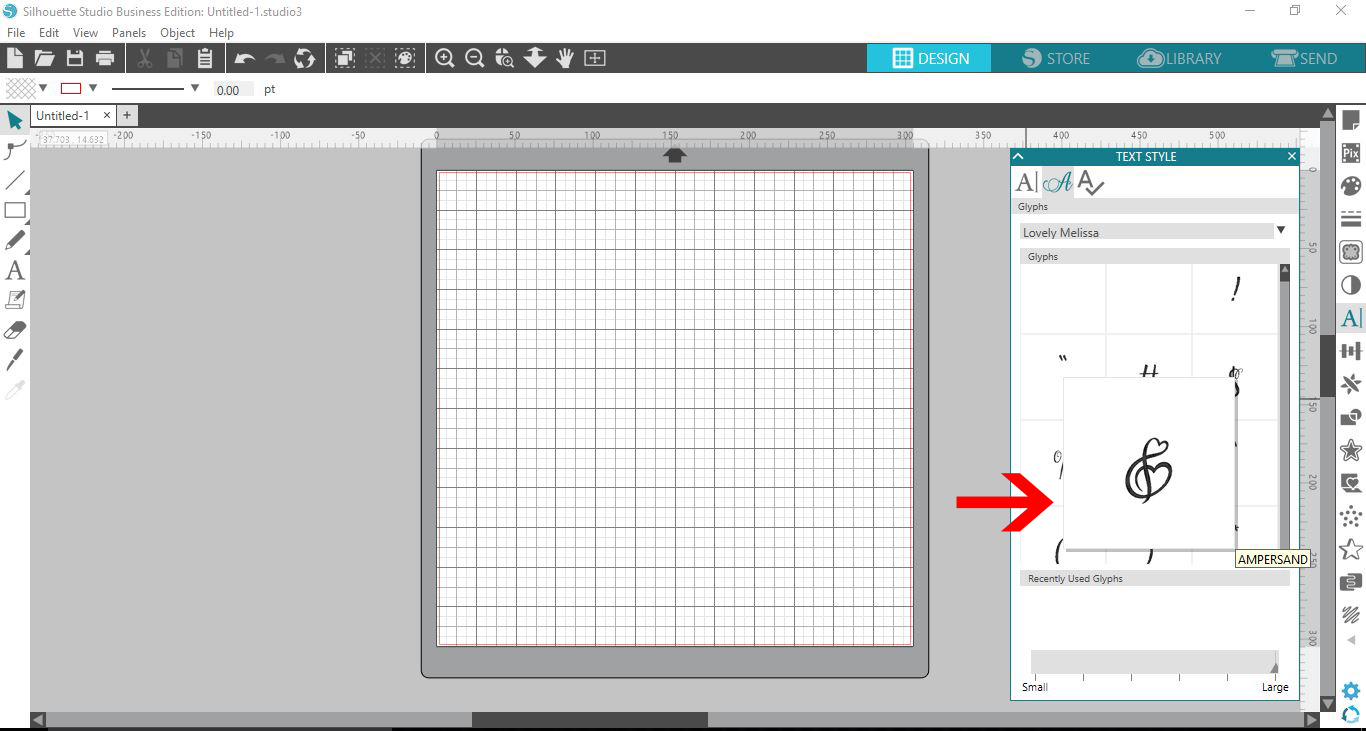Undo the last action
The height and width of the screenshot is (731, 1366).
pyautogui.click(x=245, y=58)
